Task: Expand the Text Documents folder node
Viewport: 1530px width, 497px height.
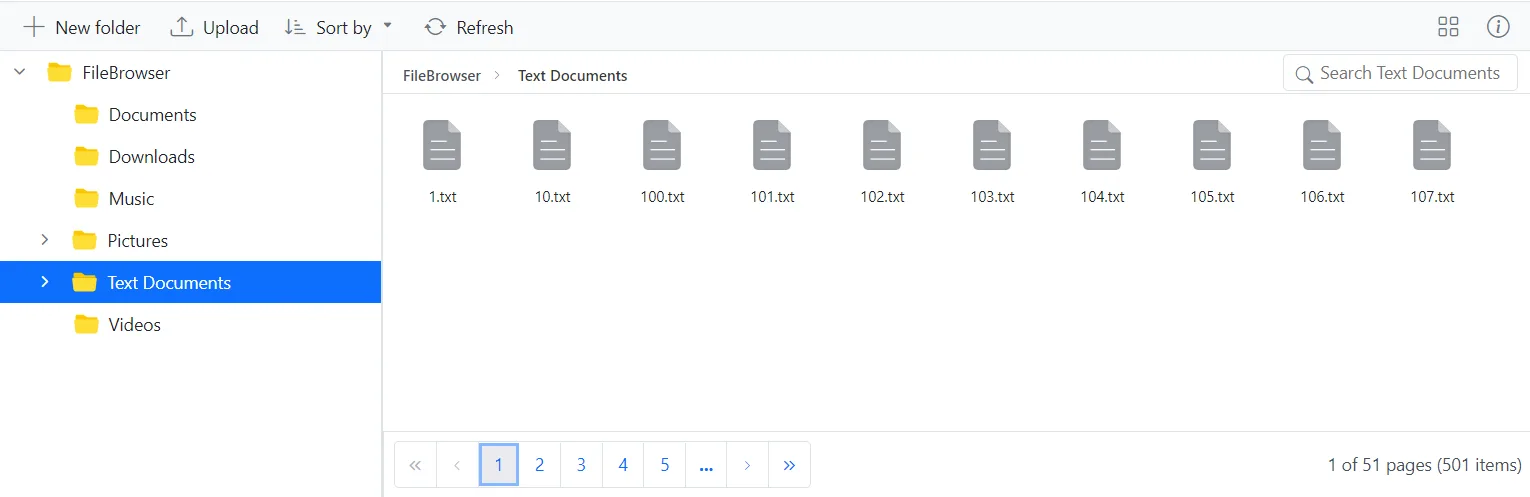Action: (x=44, y=282)
